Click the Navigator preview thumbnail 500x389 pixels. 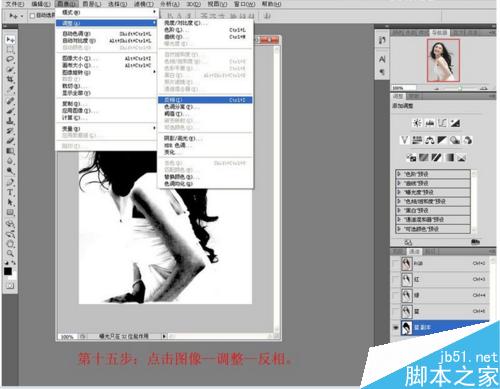coord(444,60)
